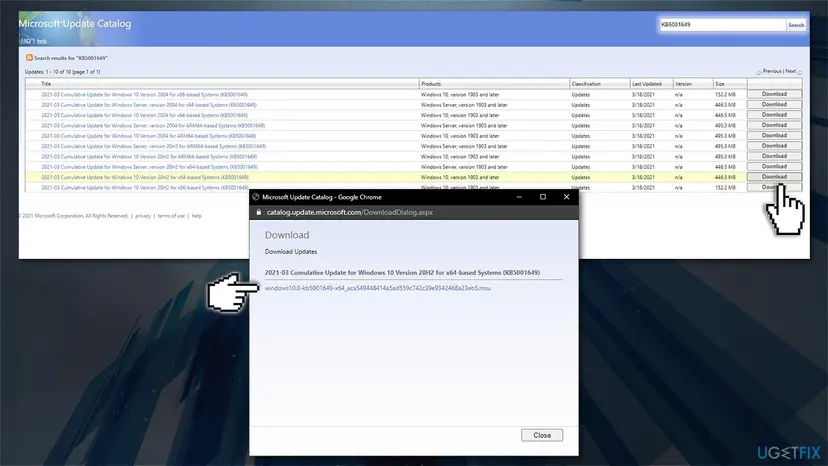Click the 152.2 MB size in first row
Viewport: 828px width, 466px height.
725,95
